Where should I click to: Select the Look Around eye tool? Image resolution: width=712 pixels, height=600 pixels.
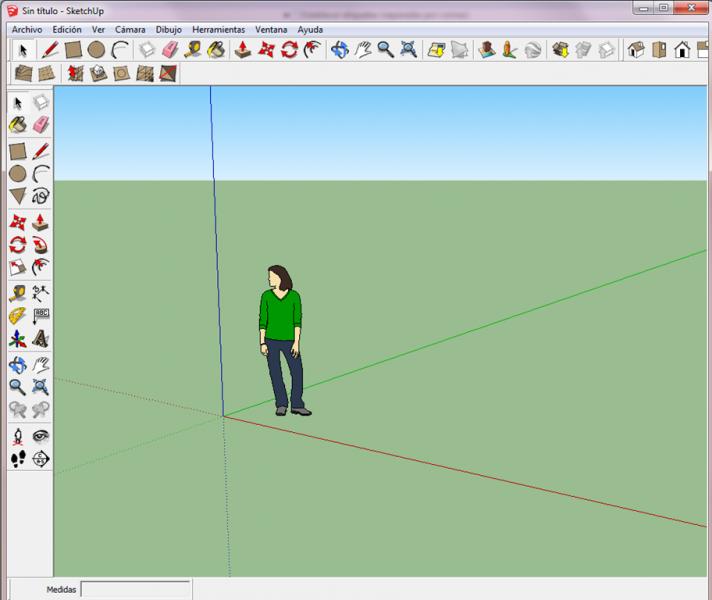(41, 436)
